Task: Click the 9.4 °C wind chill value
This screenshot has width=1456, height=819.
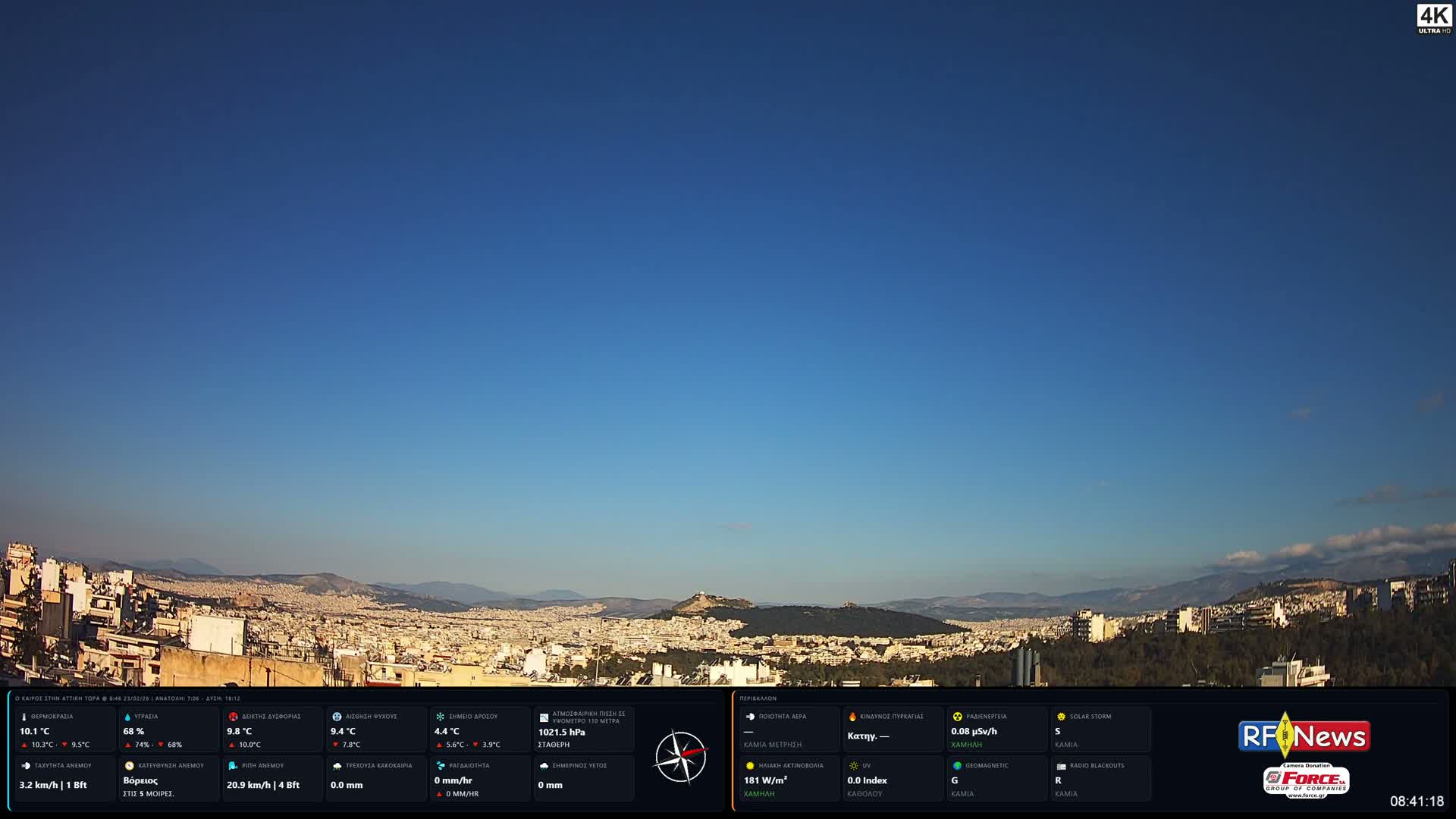Action: point(343,732)
